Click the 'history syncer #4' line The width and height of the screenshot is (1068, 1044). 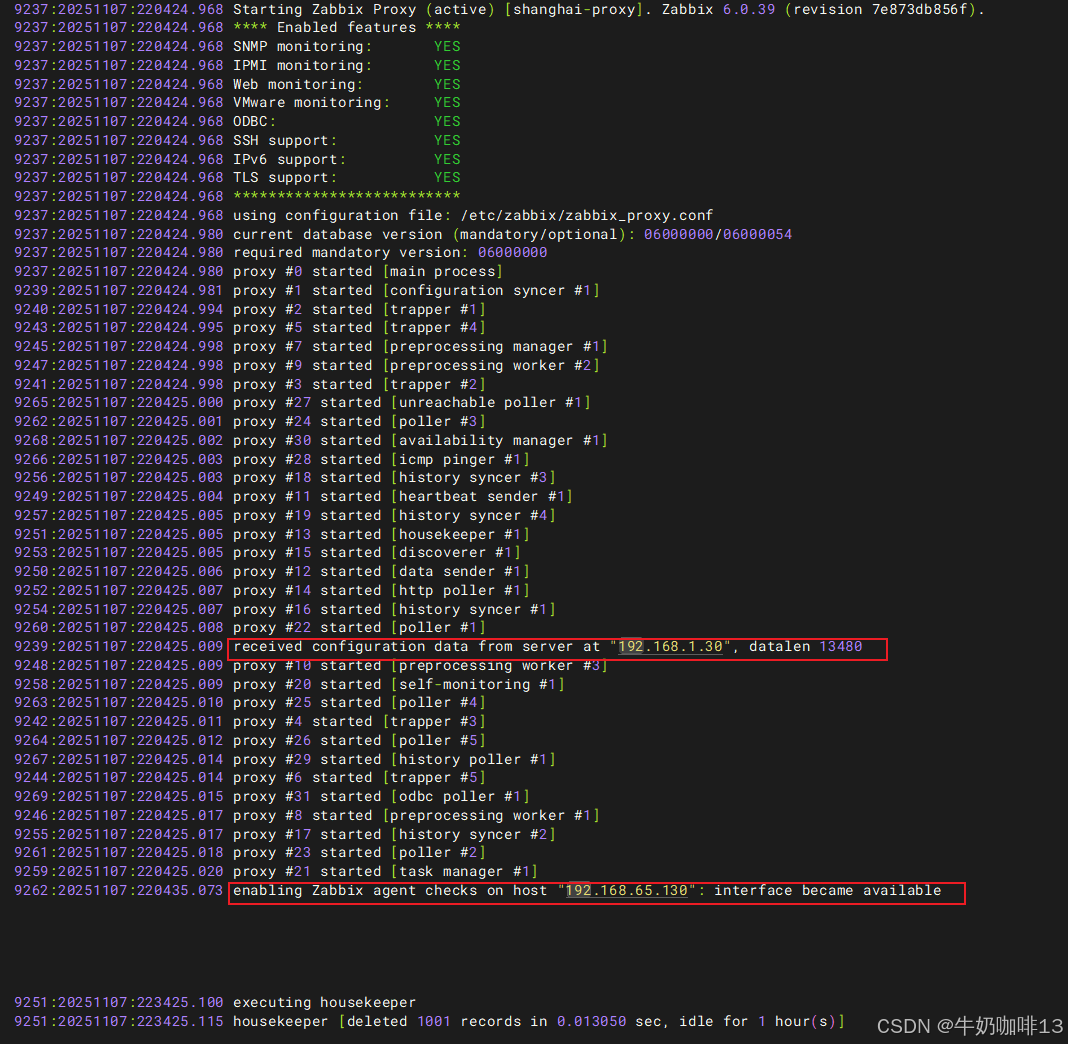(x=285, y=516)
